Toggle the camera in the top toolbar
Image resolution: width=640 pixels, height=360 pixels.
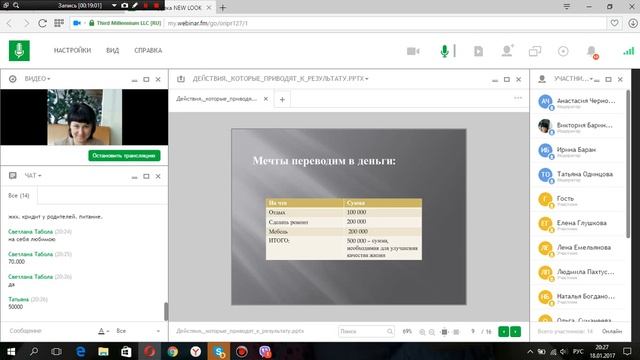[x=413, y=51]
